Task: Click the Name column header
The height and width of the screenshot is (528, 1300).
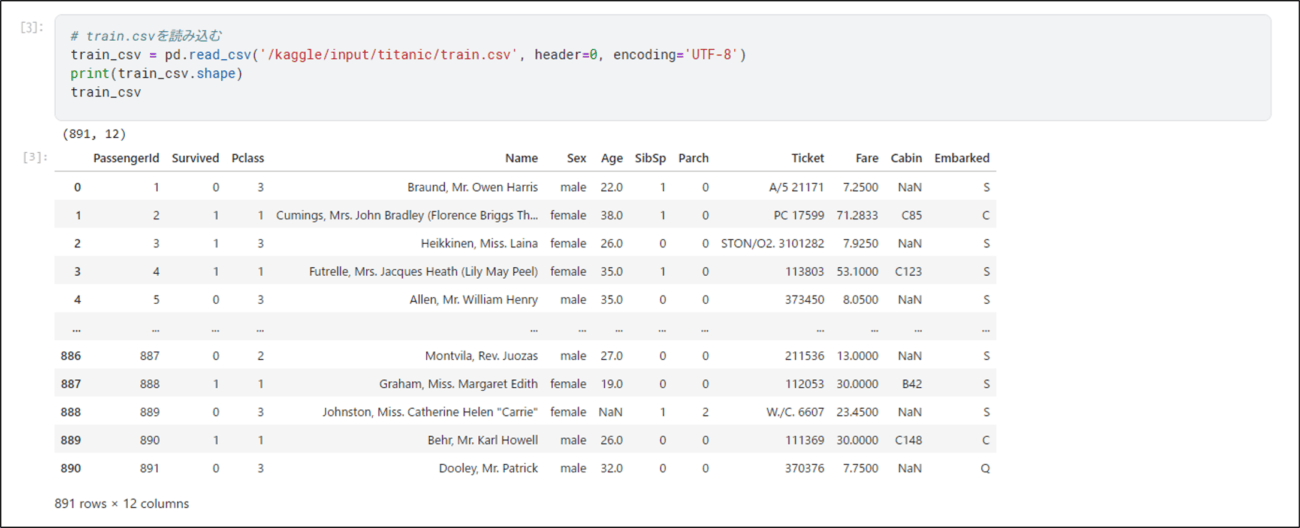Action: pos(521,158)
